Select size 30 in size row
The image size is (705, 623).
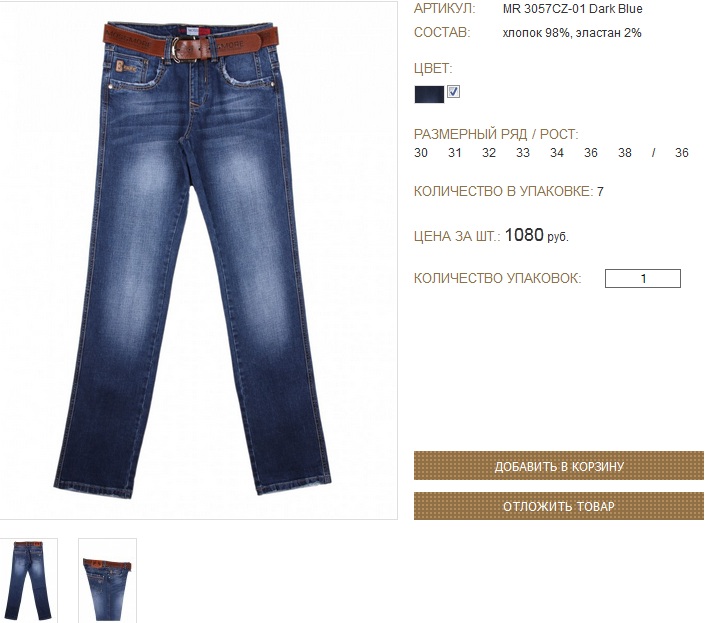[x=421, y=153]
